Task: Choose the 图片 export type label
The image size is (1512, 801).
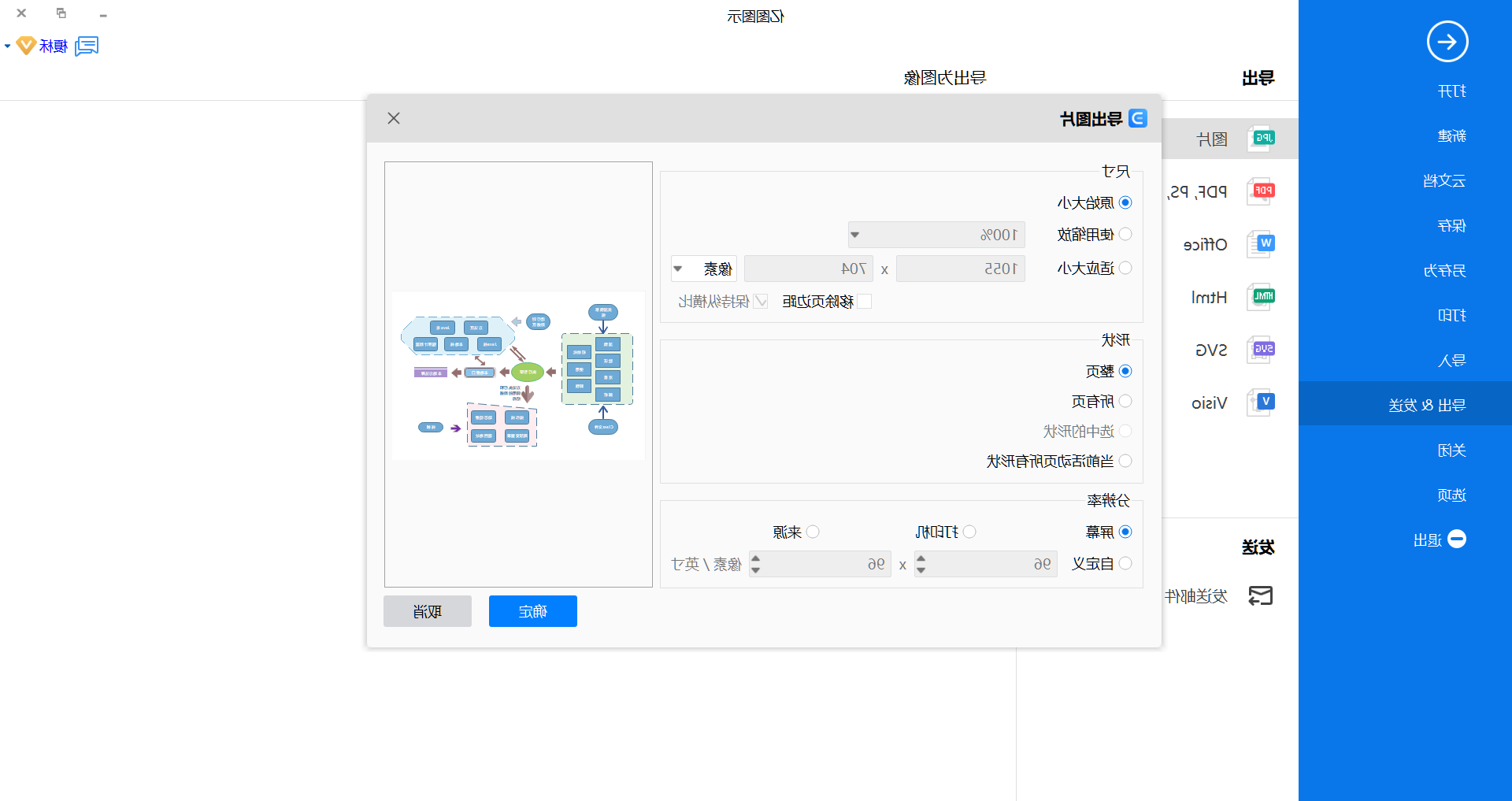Action: (1213, 139)
